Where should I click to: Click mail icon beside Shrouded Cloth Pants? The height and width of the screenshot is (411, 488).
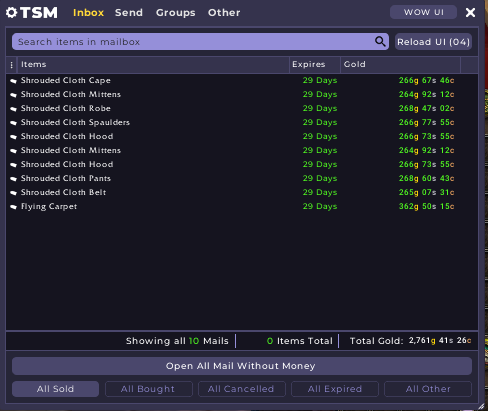coord(13,179)
